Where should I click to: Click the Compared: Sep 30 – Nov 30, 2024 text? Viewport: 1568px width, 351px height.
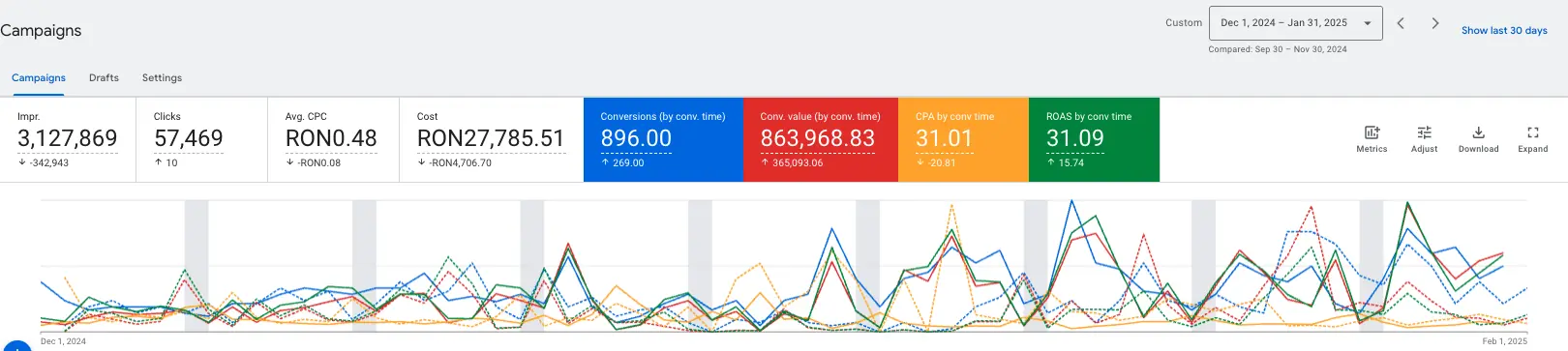(1278, 49)
